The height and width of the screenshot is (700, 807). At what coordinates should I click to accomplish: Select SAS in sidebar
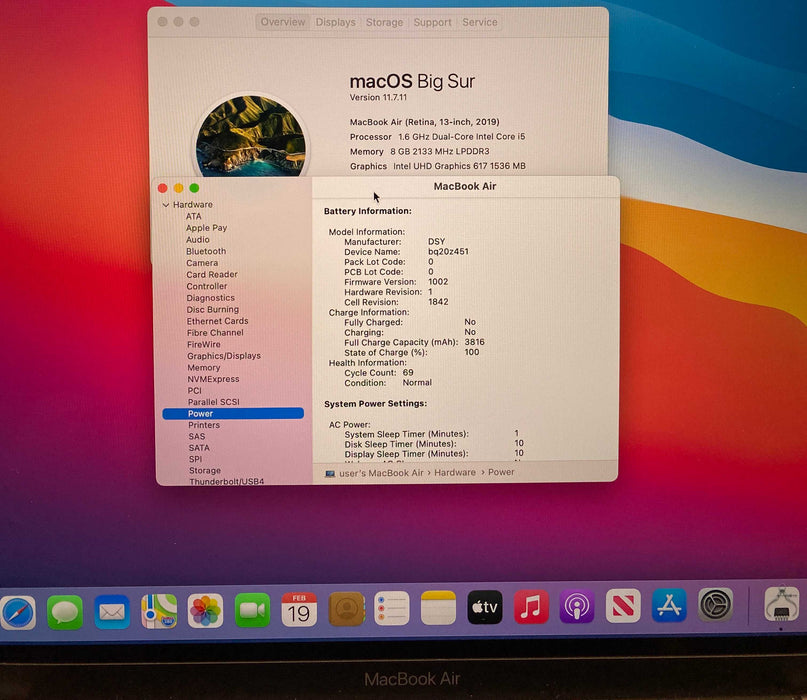197,436
